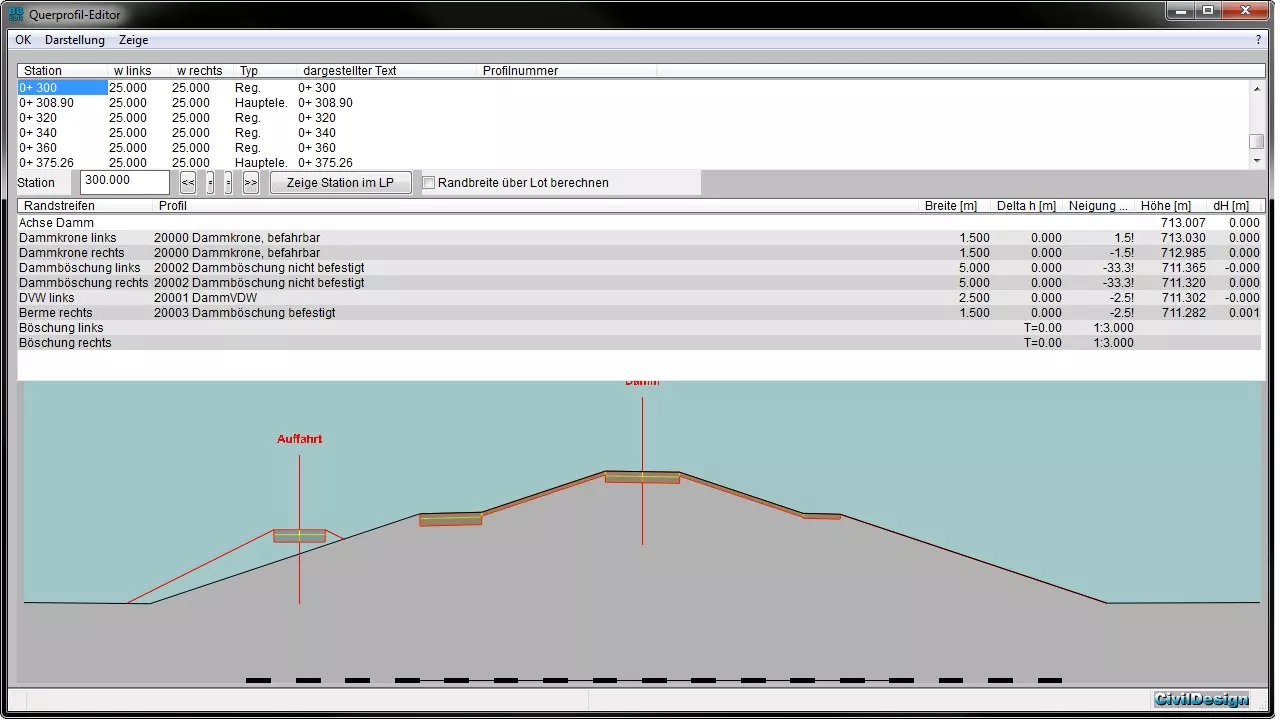Click OK in the menu bar
This screenshot has width=1280, height=720.
(23, 40)
